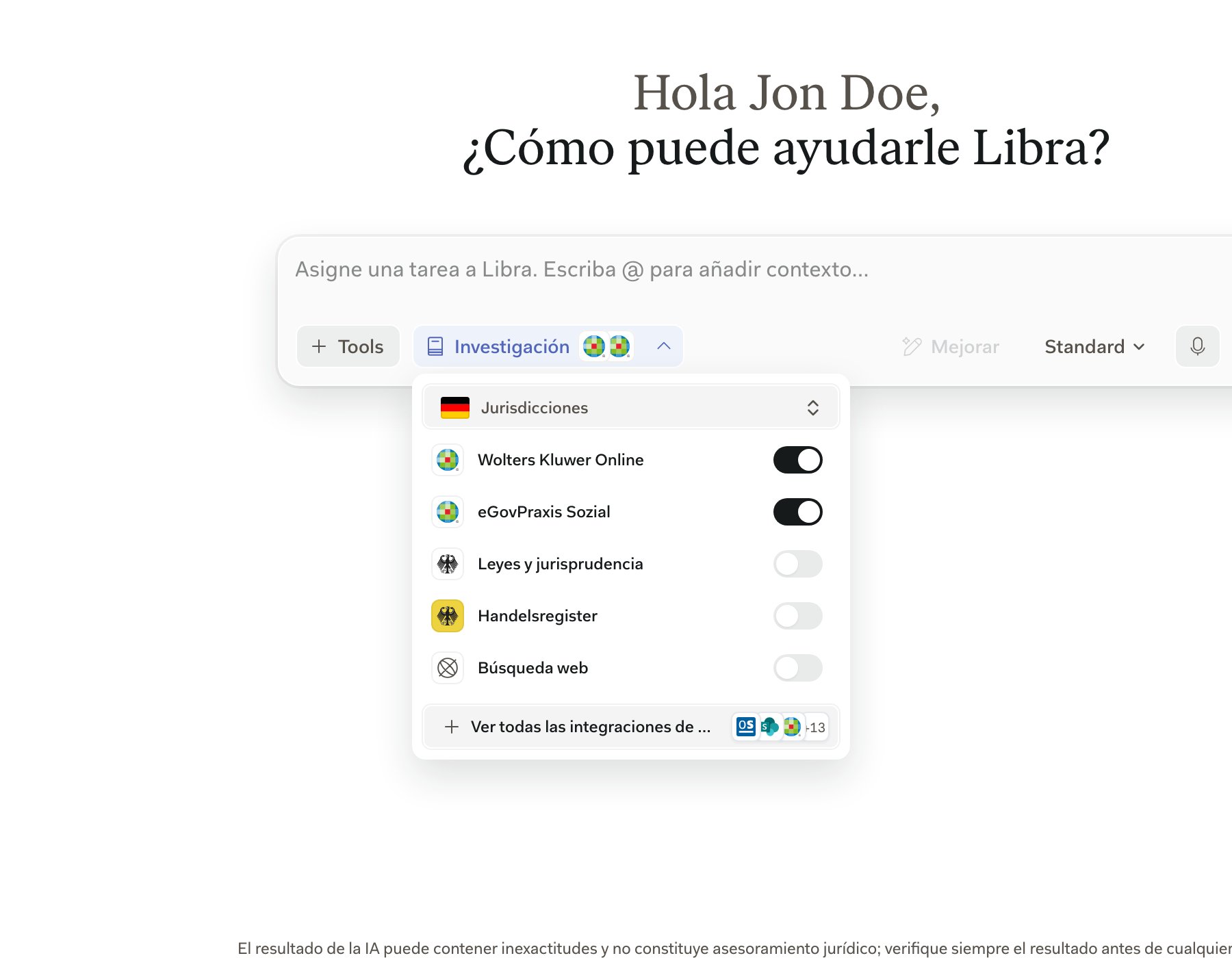The height and width of the screenshot is (958, 1232).
Task: Click the Wolters Kluwer Online logo icon
Action: pyautogui.click(x=448, y=460)
